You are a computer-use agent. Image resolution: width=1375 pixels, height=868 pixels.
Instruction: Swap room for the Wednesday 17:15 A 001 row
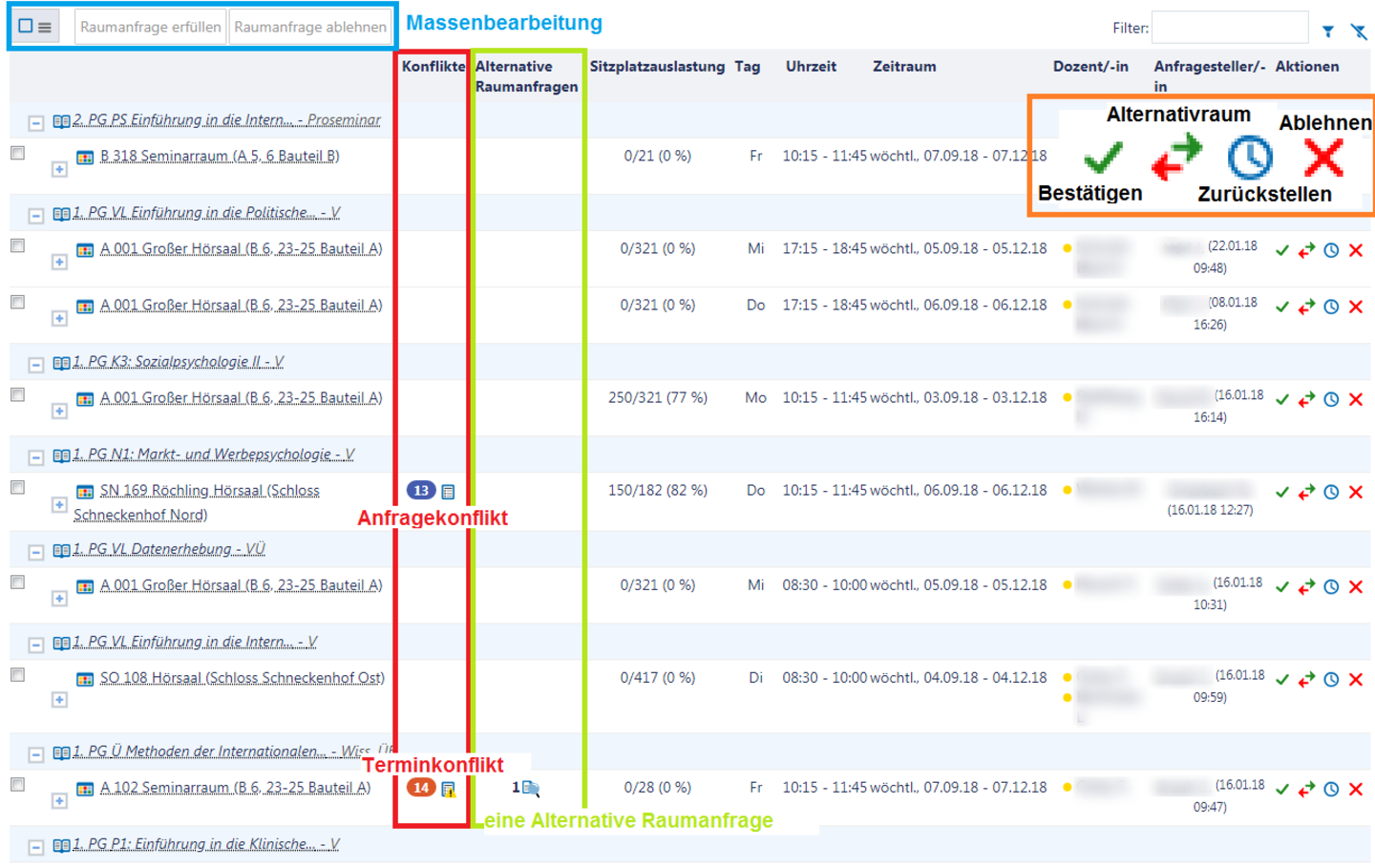(x=1306, y=250)
